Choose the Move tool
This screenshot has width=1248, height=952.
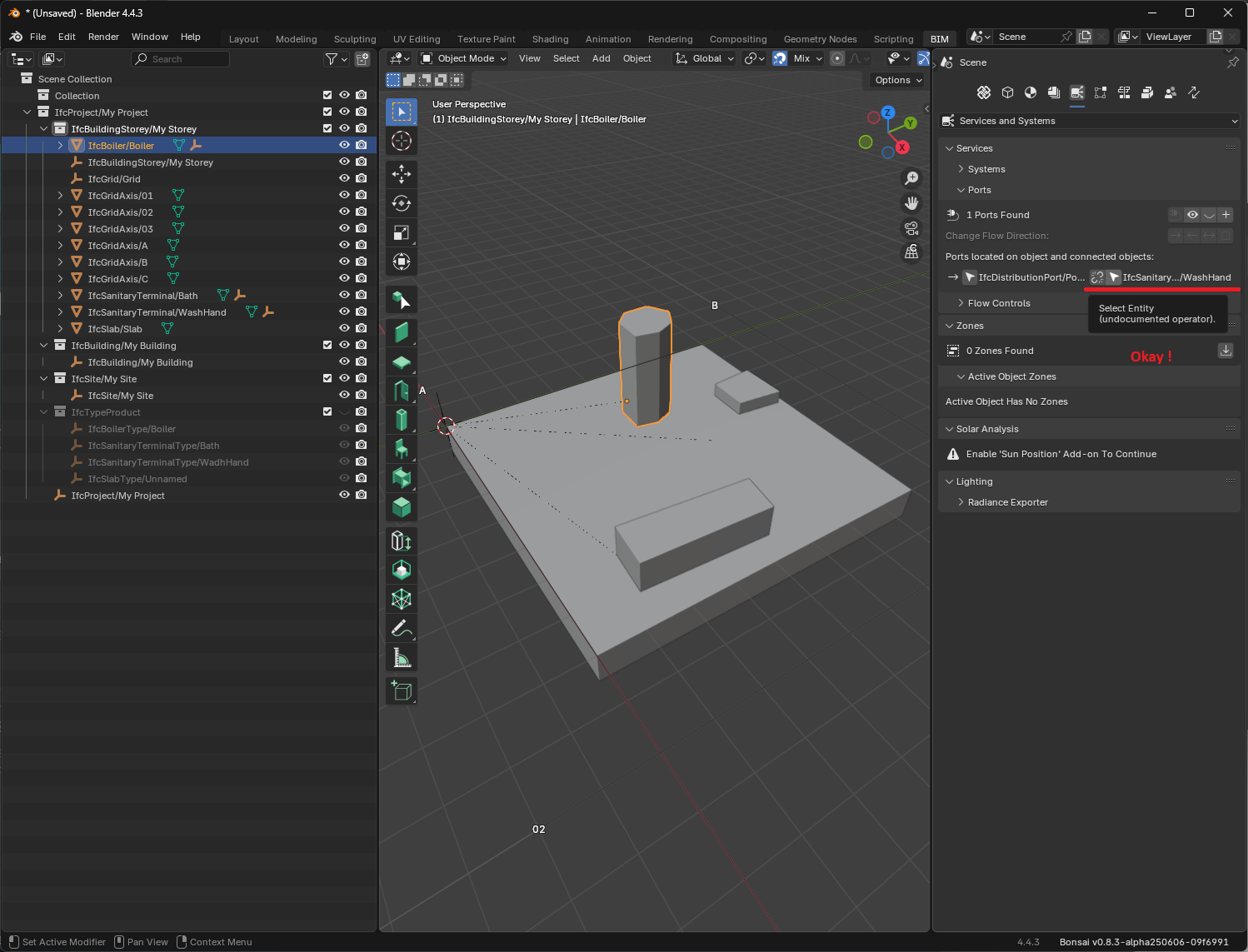(402, 173)
